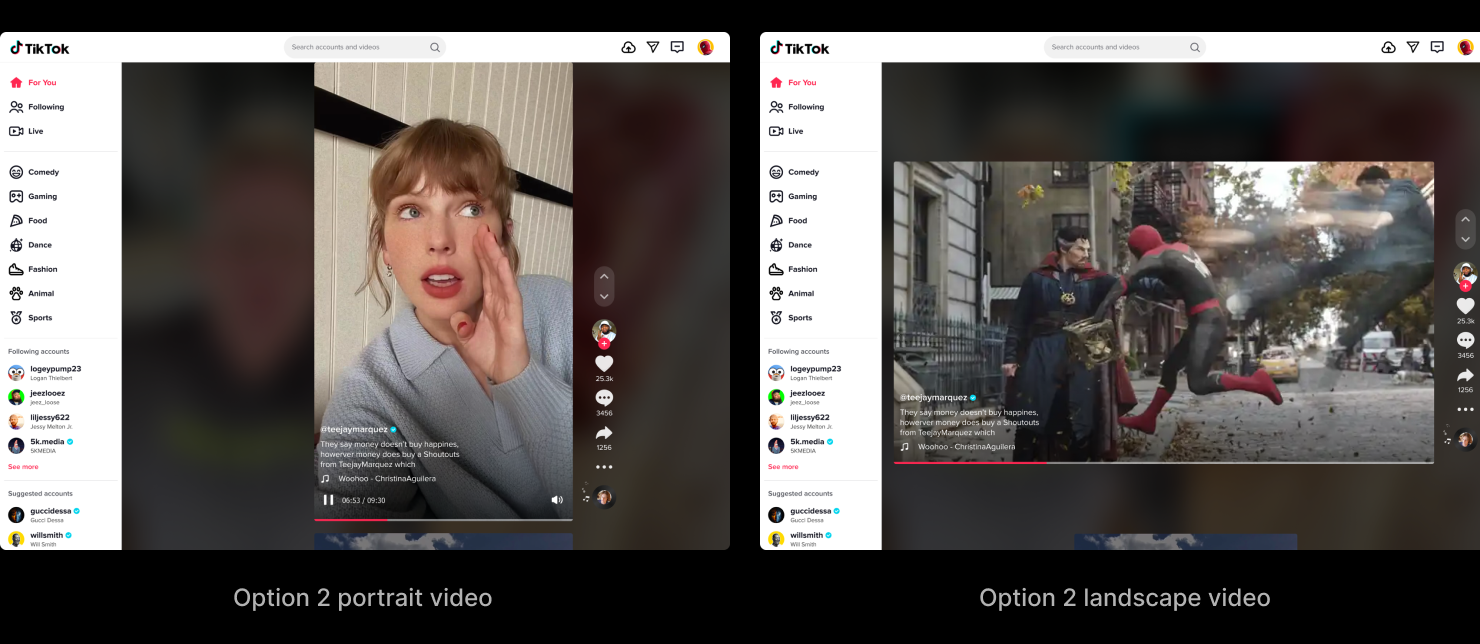The width and height of the screenshot is (1480, 644).
Task: Select Live in portrait mockup sidebar
Action: [x=26, y=131]
